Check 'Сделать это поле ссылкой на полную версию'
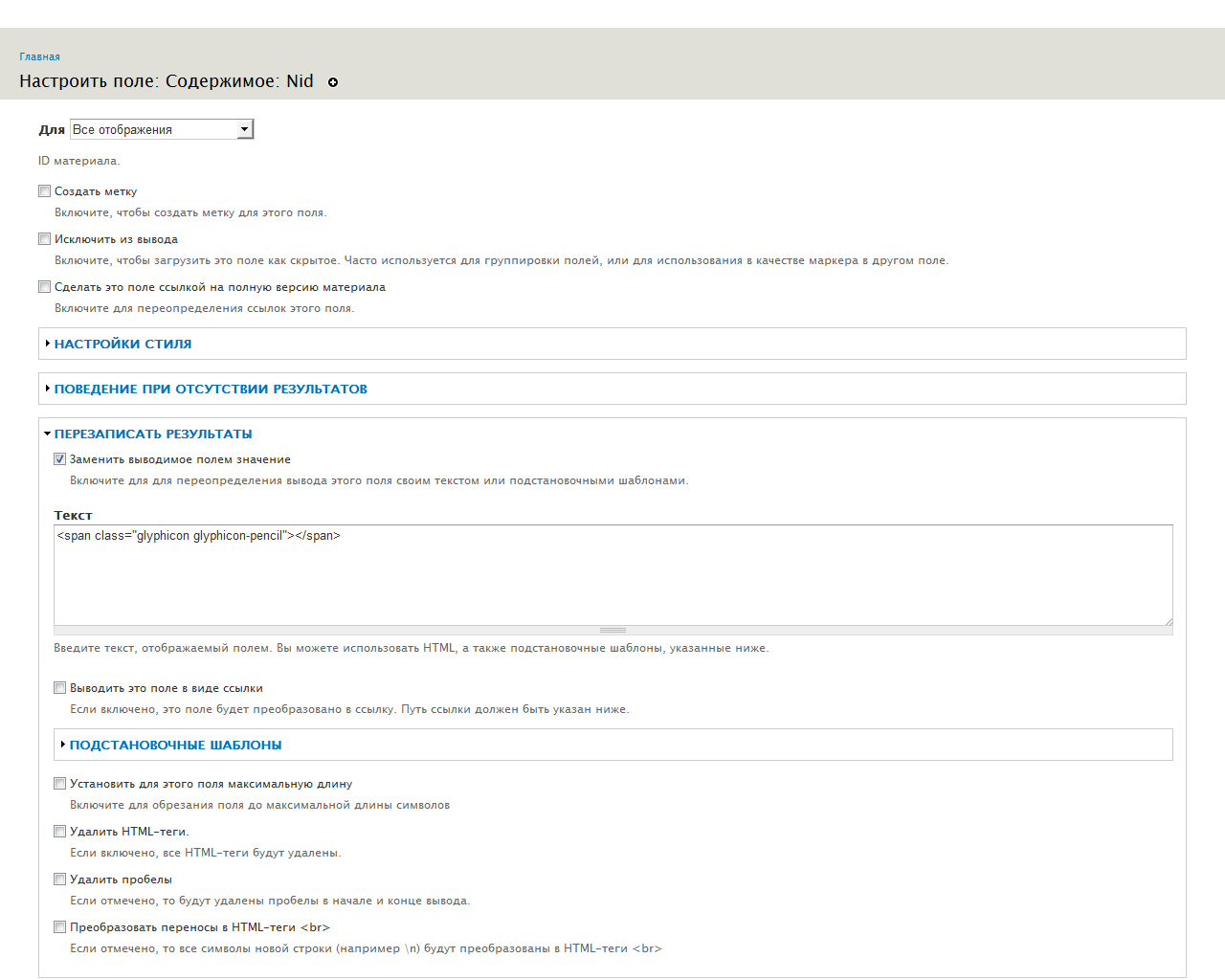Image resolution: width=1225 pixels, height=980 pixels. pos(44,287)
